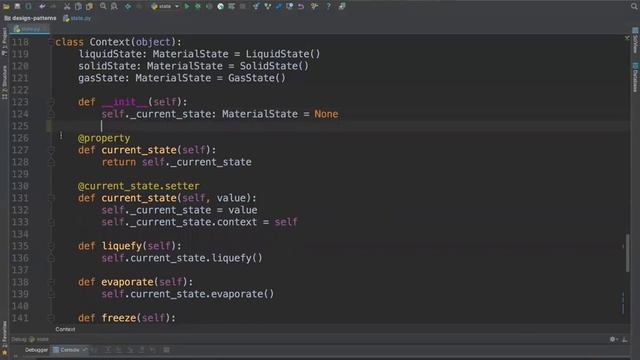640x360 pixels.
Task: Click the Redo arrow toolbar icon
Action: click(x=53, y=6)
